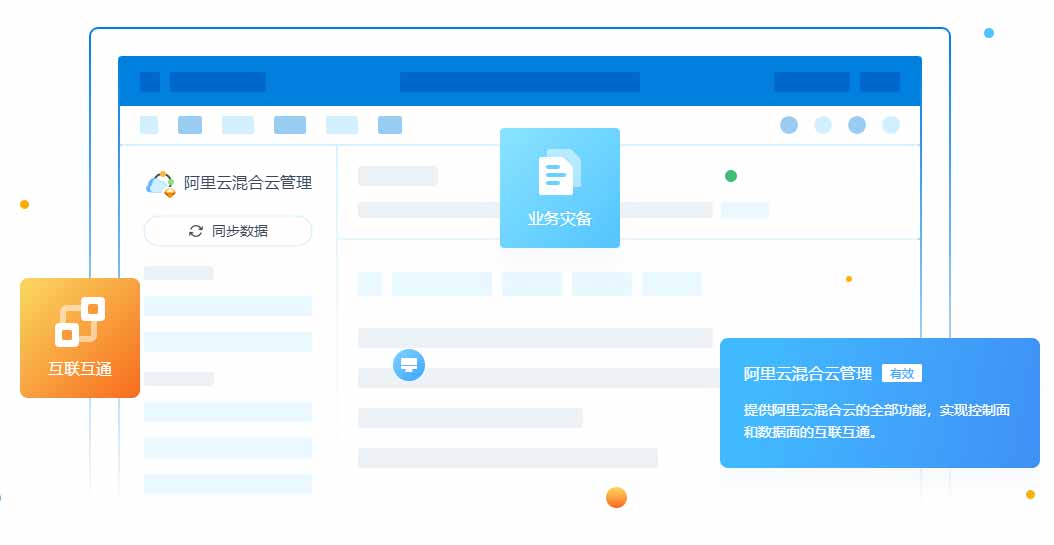Click the 阿里云混合云管理 title in blue card
Screen dimensions: 1054x545
(x=807, y=374)
